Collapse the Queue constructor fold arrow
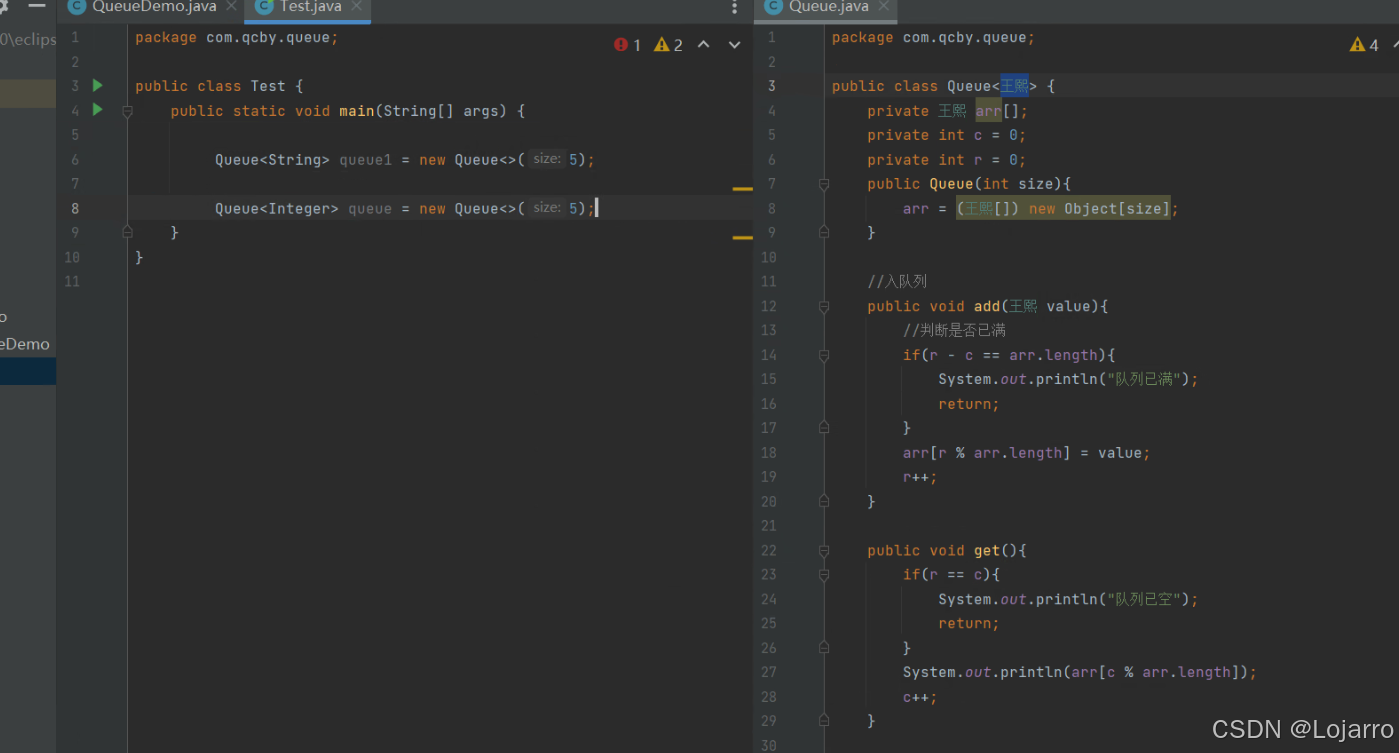Image resolution: width=1399 pixels, height=753 pixels. (823, 184)
